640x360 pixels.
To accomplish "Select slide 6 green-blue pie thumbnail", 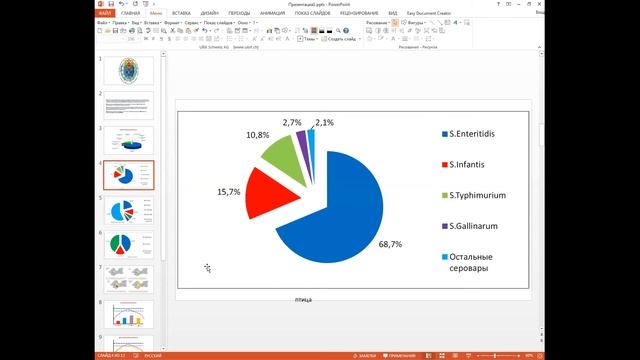I will click(129, 245).
